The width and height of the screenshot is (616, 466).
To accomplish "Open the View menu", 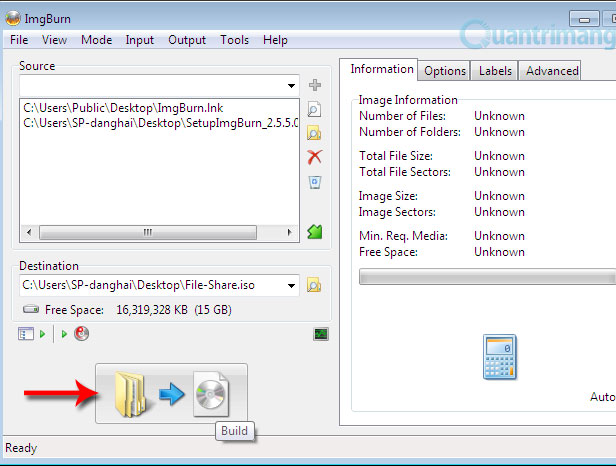I will (x=54, y=40).
